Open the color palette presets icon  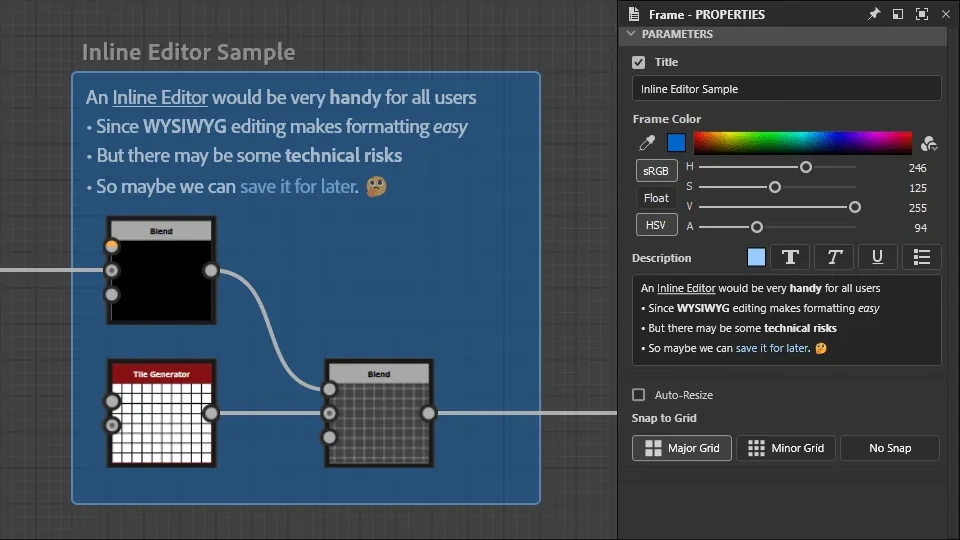pyautogui.click(x=929, y=143)
